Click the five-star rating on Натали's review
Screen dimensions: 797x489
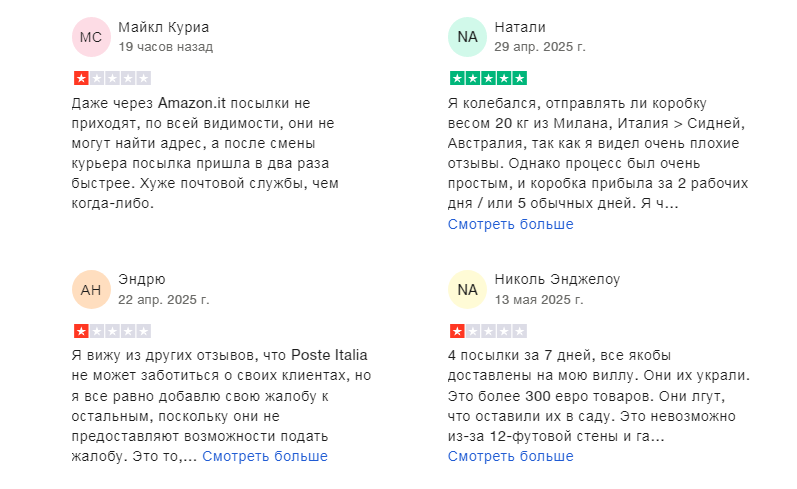pos(488,78)
